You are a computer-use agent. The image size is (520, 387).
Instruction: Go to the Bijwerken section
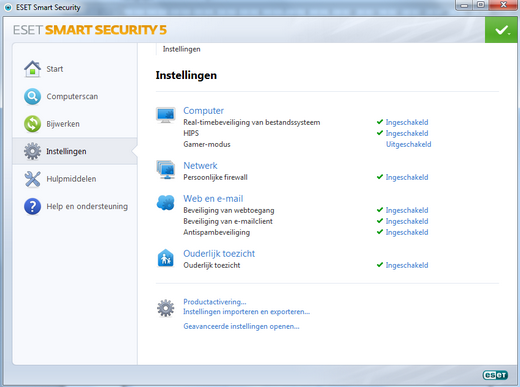[63, 124]
